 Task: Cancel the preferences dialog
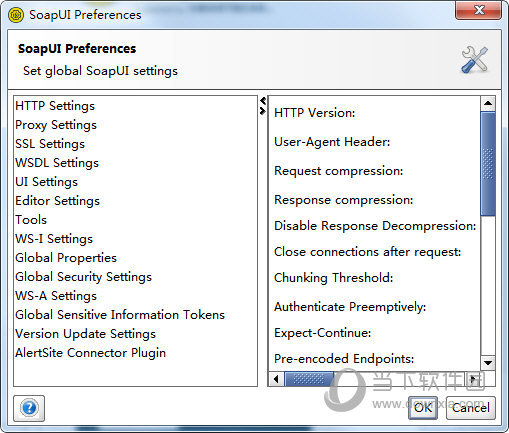point(471,408)
